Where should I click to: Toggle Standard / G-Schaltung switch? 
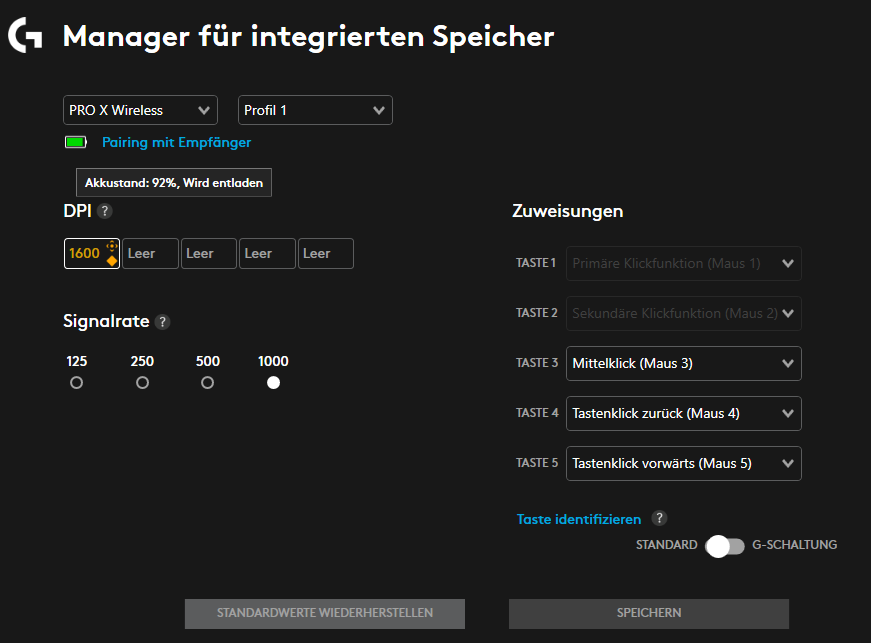tap(725, 546)
